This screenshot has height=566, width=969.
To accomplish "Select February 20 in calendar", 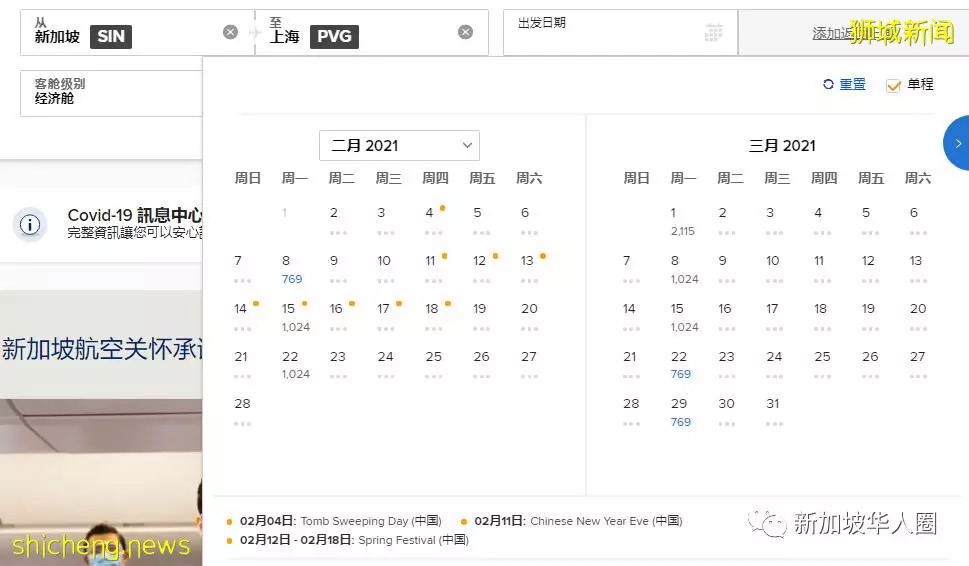I will [530, 317].
